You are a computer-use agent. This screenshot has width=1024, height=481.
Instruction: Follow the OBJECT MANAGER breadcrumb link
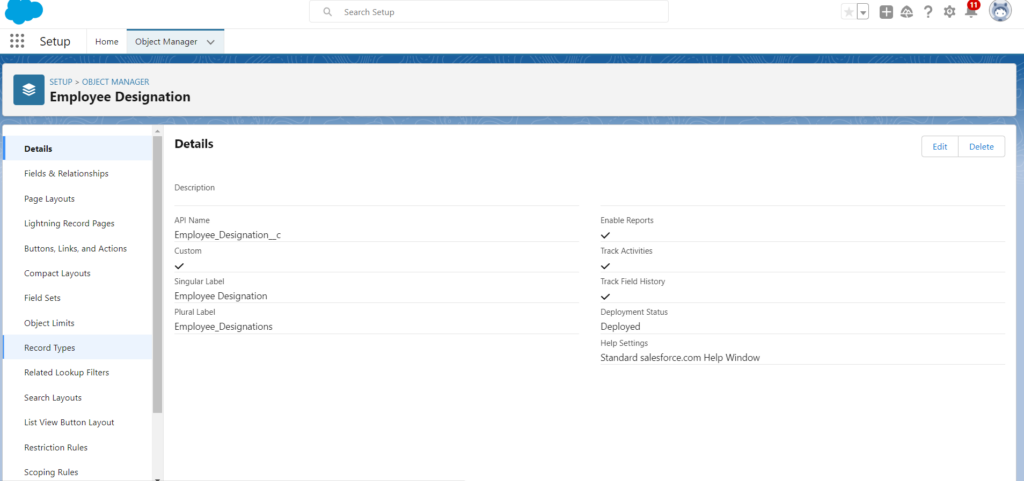(x=116, y=82)
